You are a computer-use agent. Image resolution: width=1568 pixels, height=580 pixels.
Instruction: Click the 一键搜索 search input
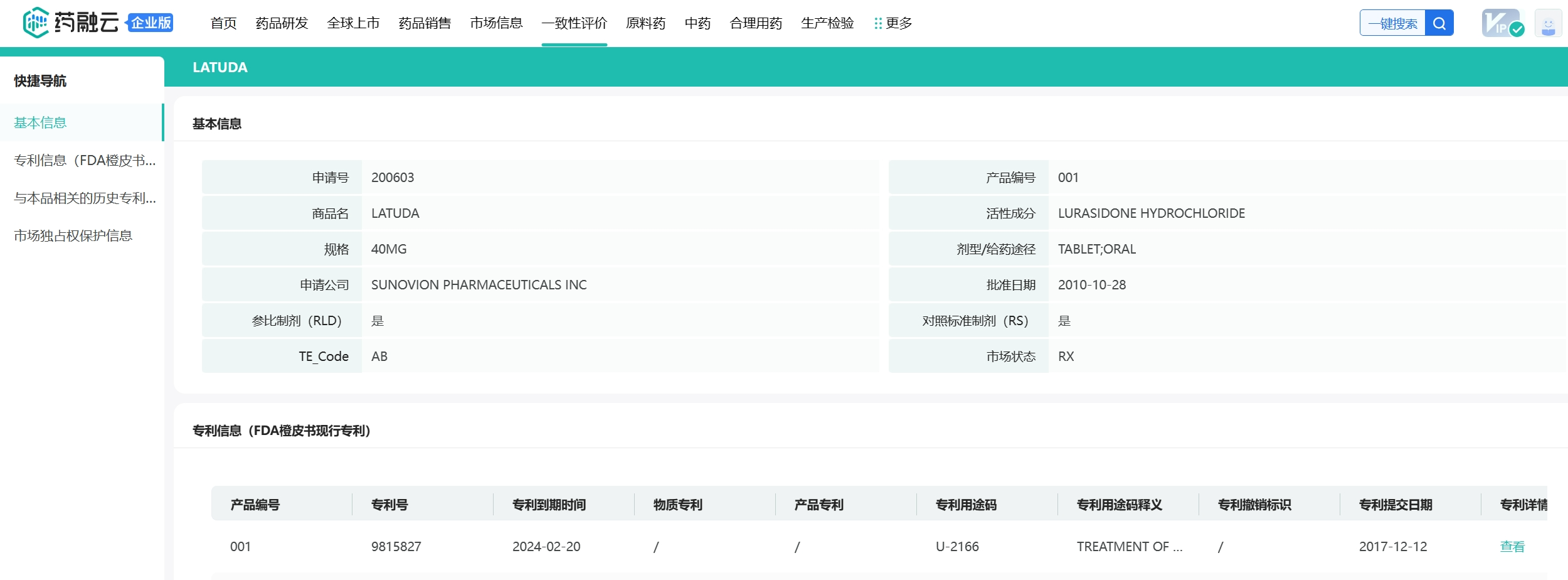click(1392, 23)
